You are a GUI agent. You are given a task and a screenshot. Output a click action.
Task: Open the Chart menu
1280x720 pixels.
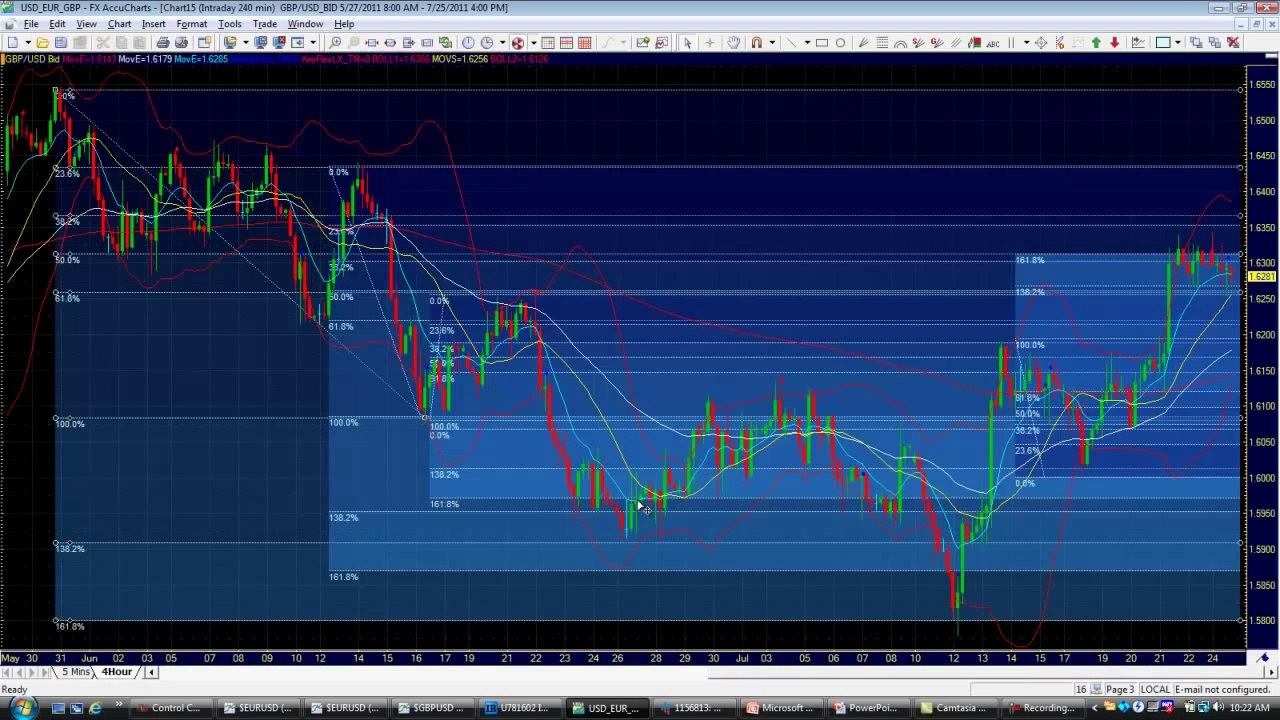tap(119, 24)
